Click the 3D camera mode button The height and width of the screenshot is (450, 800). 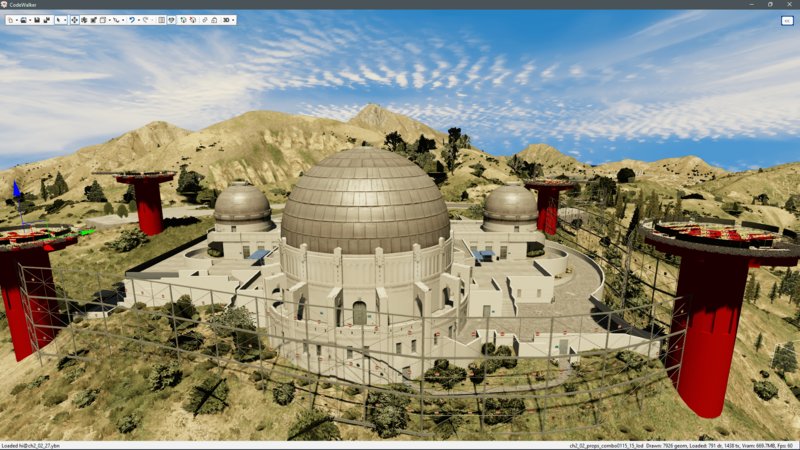click(226, 20)
